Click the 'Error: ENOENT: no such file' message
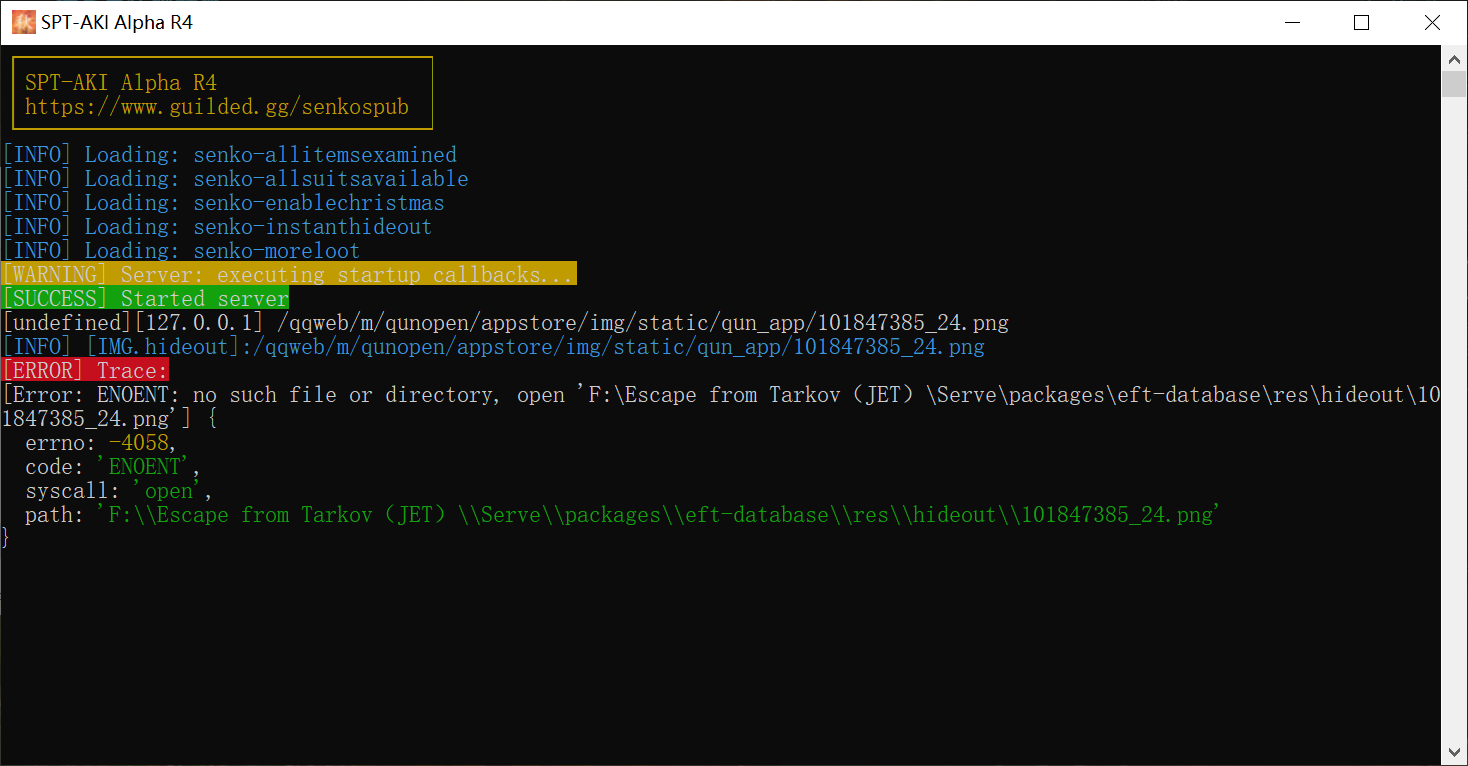Viewport: 1468px width, 766px height. (x=721, y=407)
